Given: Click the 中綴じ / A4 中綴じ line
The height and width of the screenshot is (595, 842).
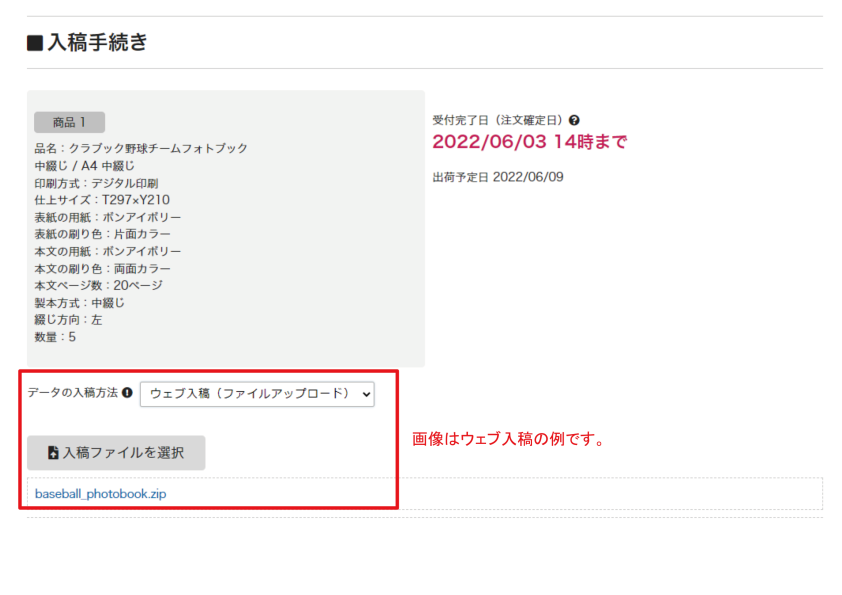Looking at the screenshot, I should (x=84, y=166).
